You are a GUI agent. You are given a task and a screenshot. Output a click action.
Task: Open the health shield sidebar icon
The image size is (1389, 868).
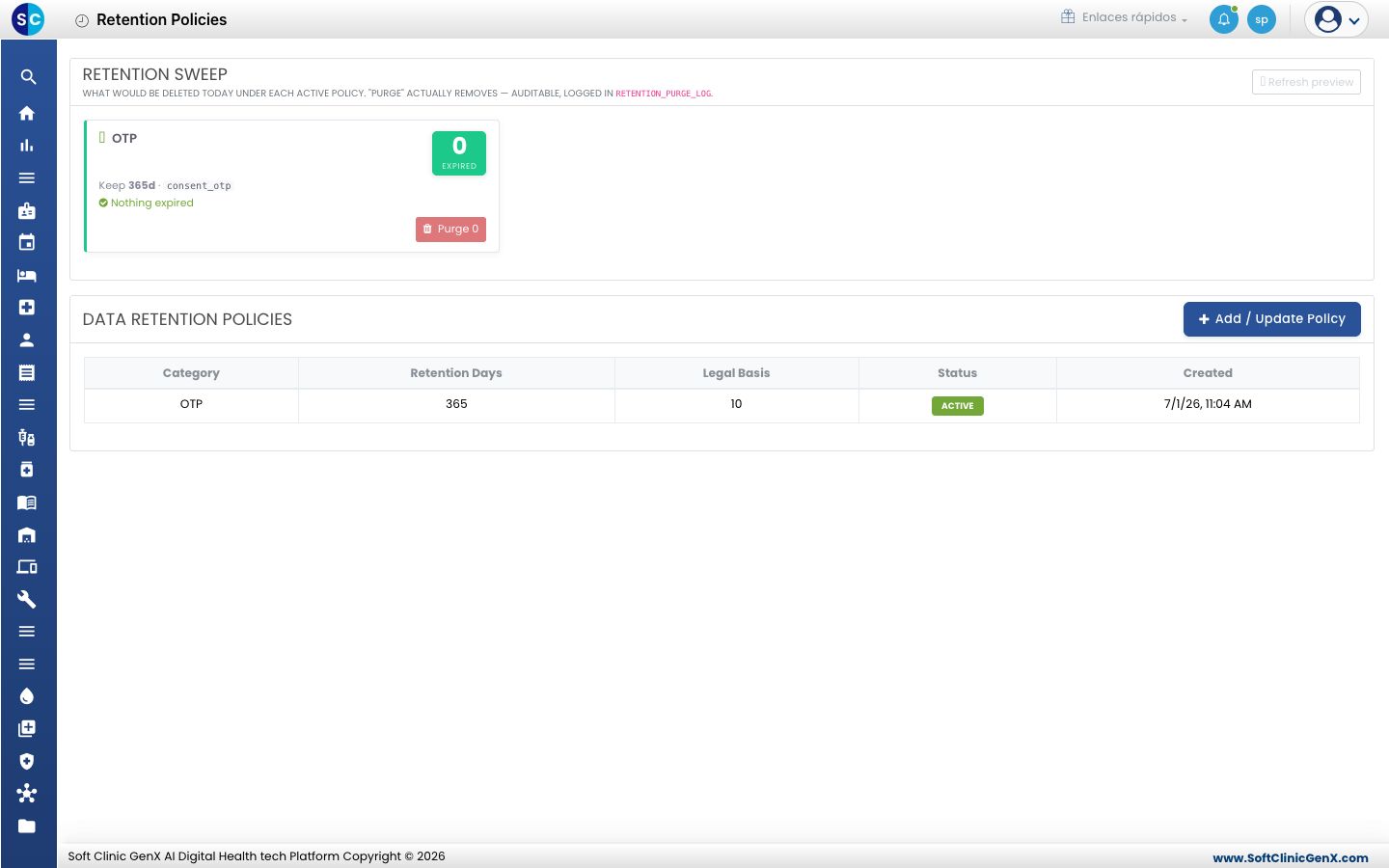pyautogui.click(x=27, y=761)
